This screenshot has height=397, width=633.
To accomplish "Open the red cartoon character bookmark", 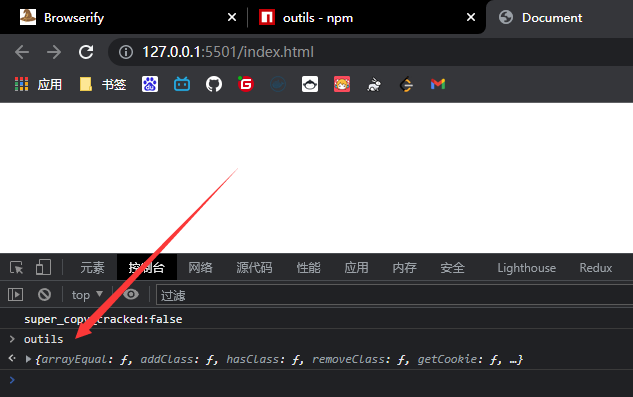I will click(342, 84).
